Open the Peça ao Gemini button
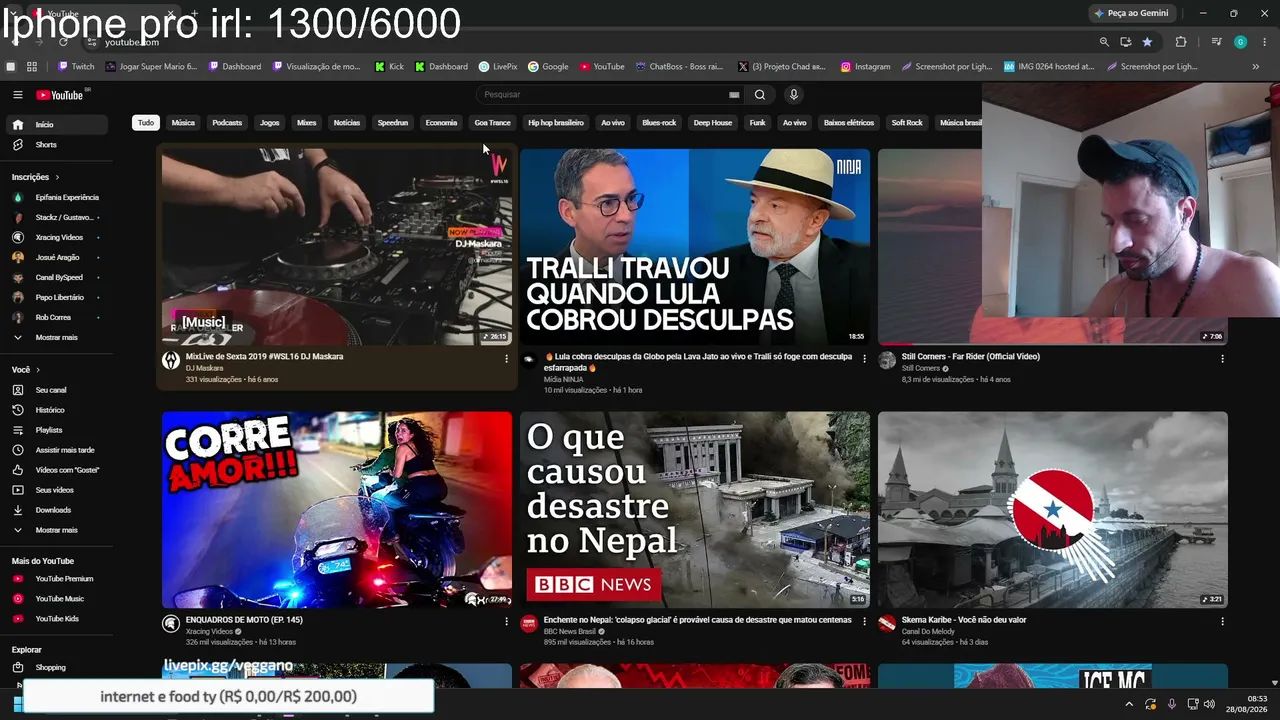The width and height of the screenshot is (1280, 720). [x=1132, y=13]
